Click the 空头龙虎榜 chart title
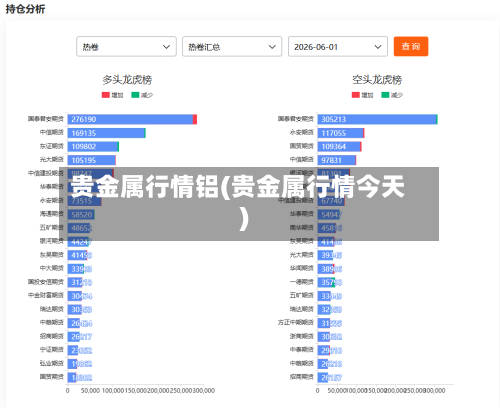The height and width of the screenshot is (408, 500). (377, 80)
